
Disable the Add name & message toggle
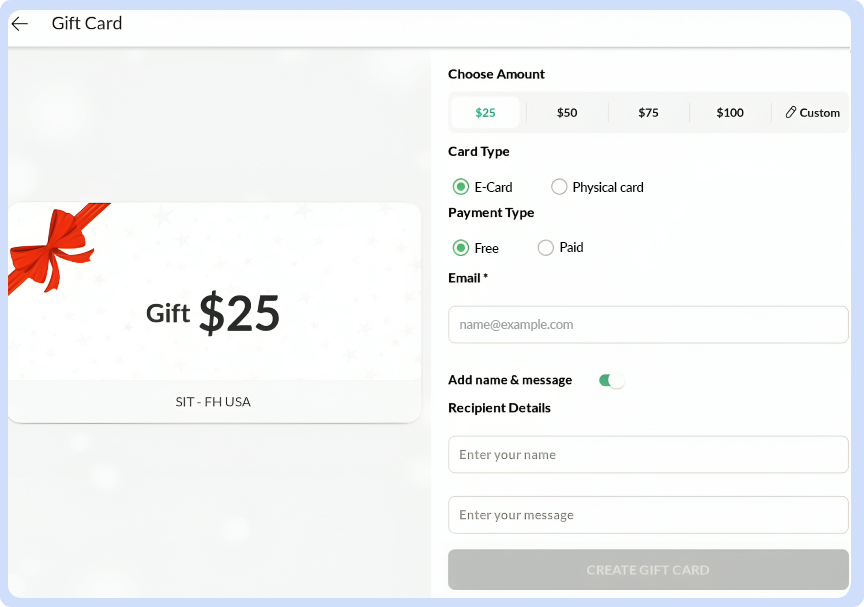611,380
